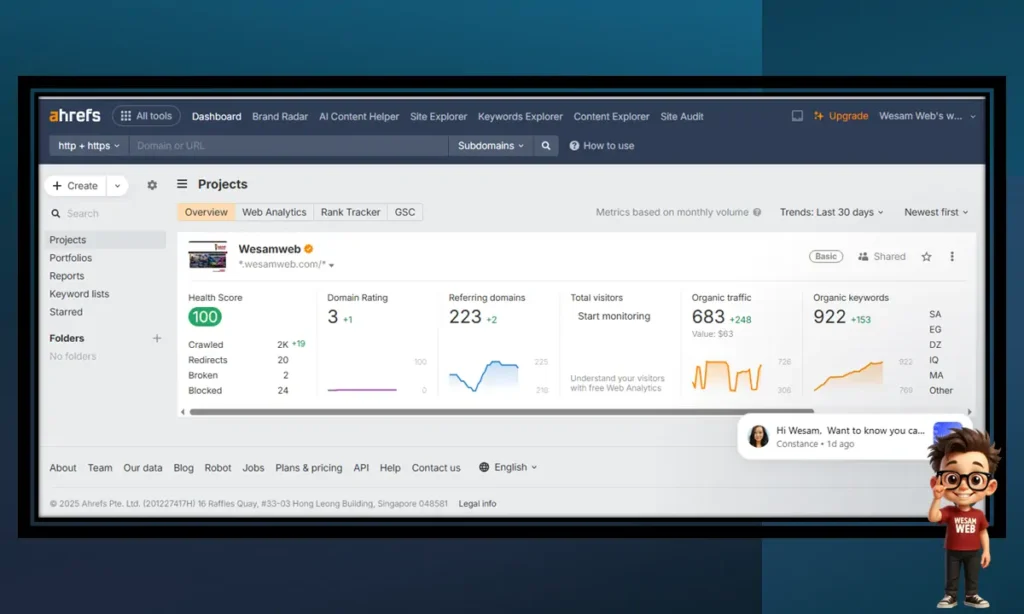Open the projects settings gear icon

click(x=152, y=185)
